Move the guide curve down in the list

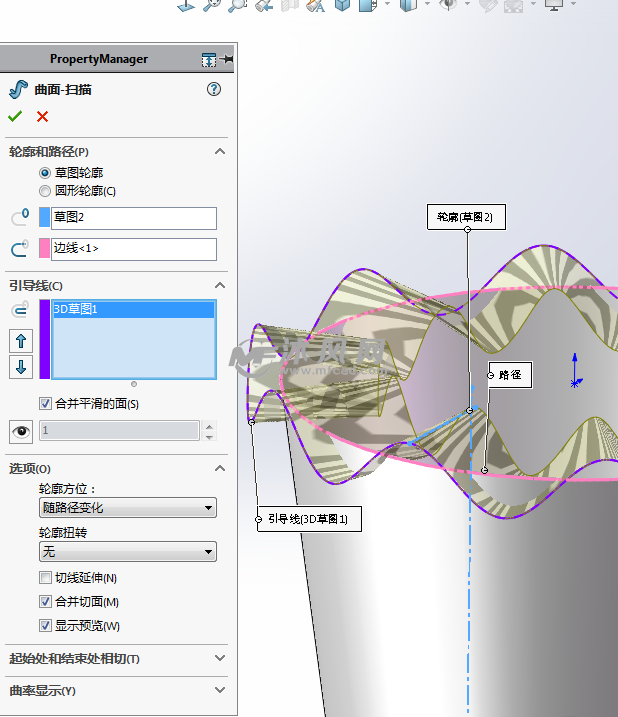[21, 366]
